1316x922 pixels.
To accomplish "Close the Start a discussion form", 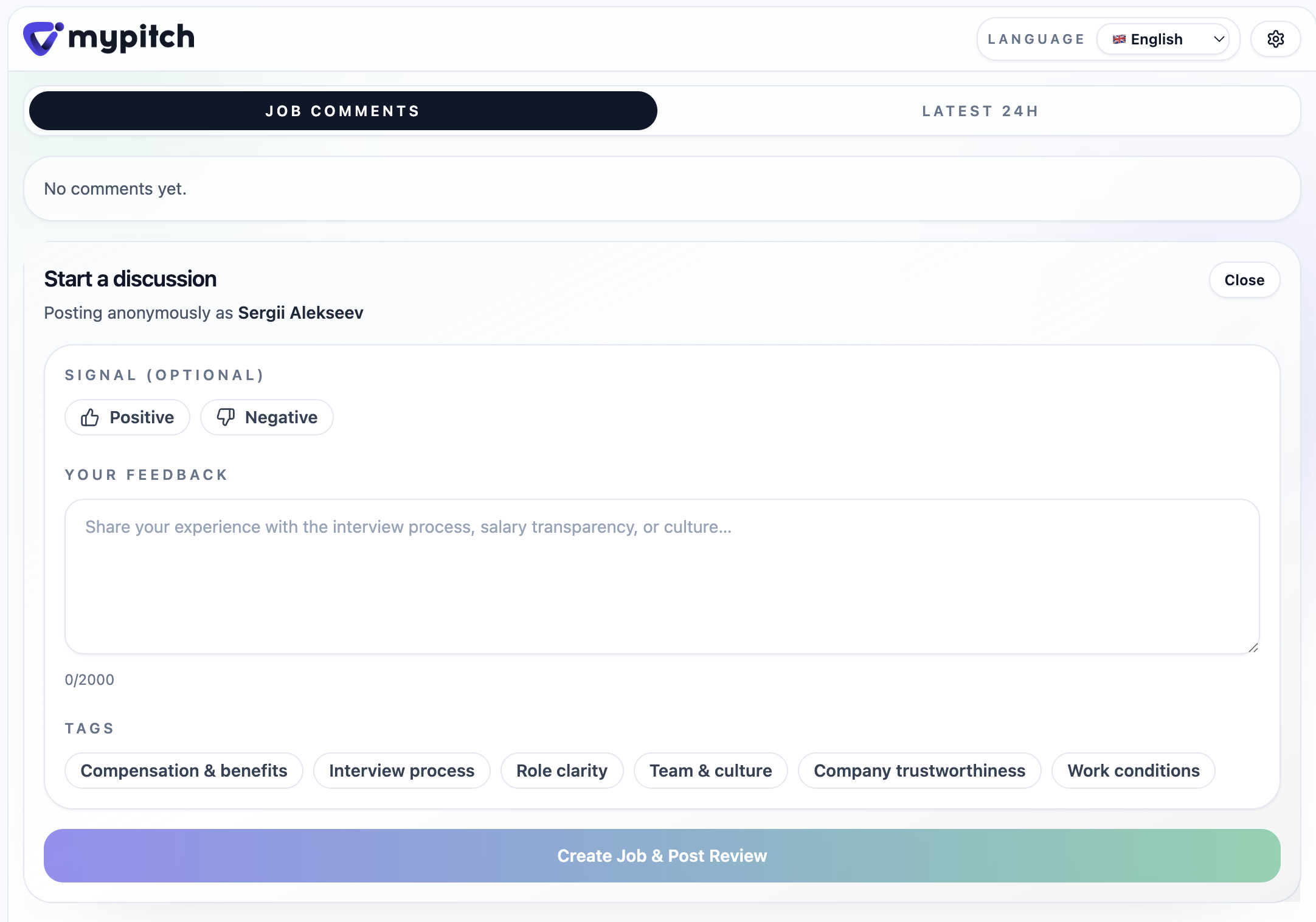I will [x=1244, y=280].
